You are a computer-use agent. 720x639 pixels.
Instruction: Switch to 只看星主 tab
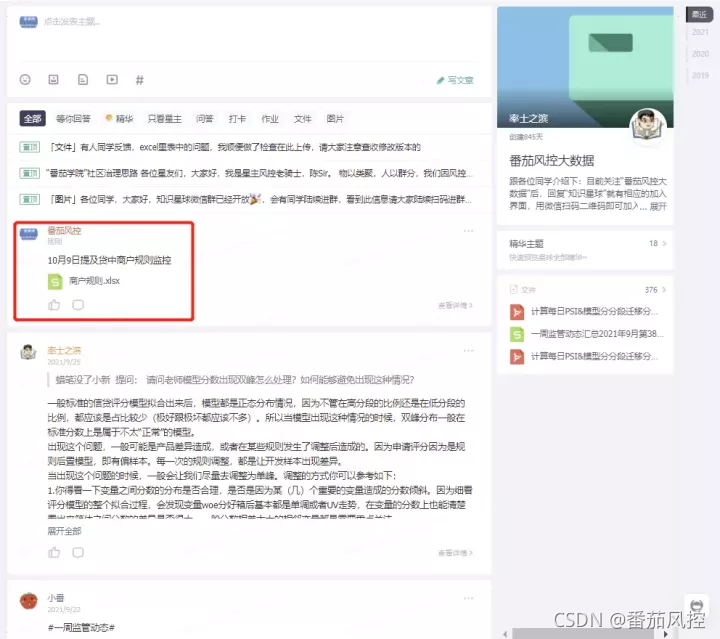(x=164, y=118)
